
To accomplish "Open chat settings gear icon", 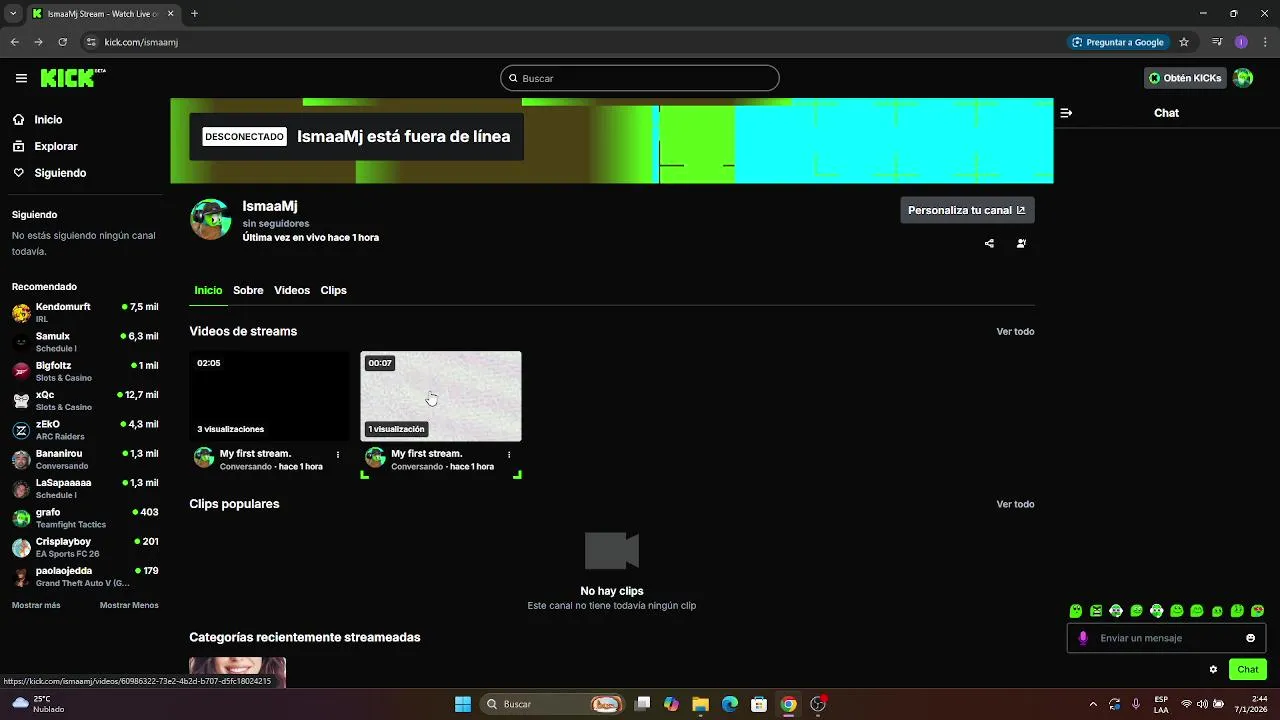I will pos(1213,669).
